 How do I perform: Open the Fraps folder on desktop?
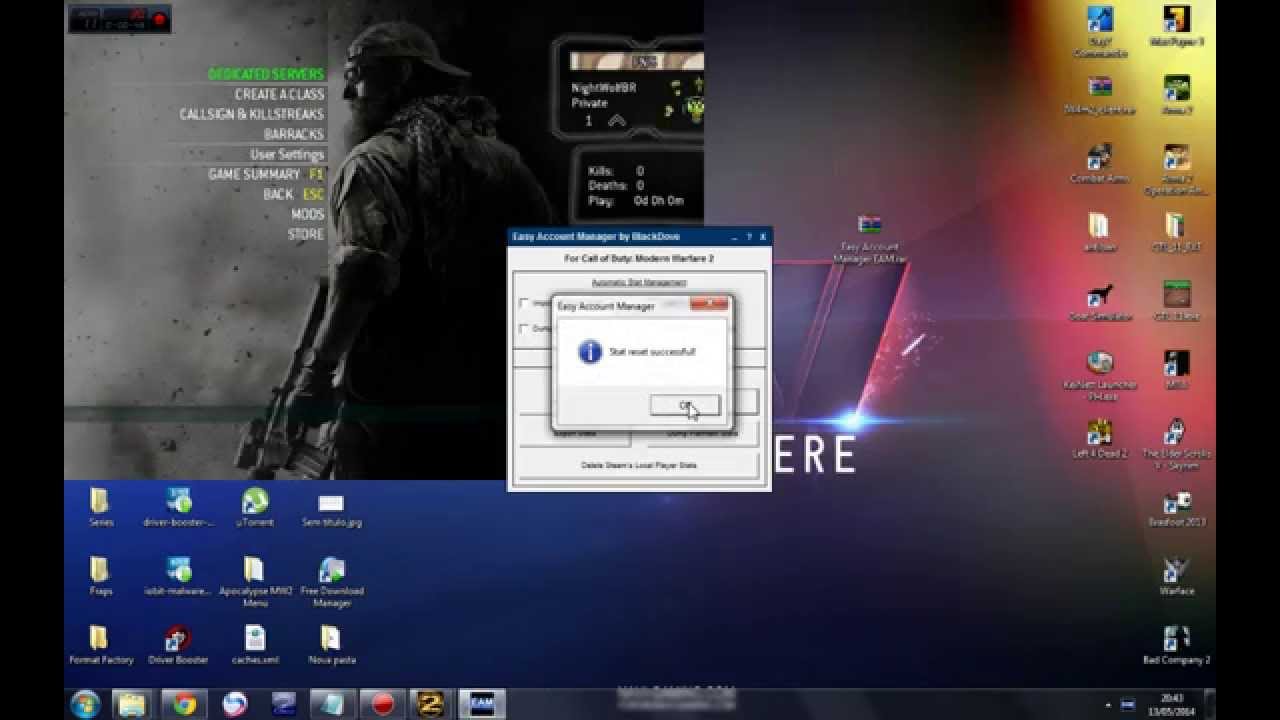click(x=100, y=576)
